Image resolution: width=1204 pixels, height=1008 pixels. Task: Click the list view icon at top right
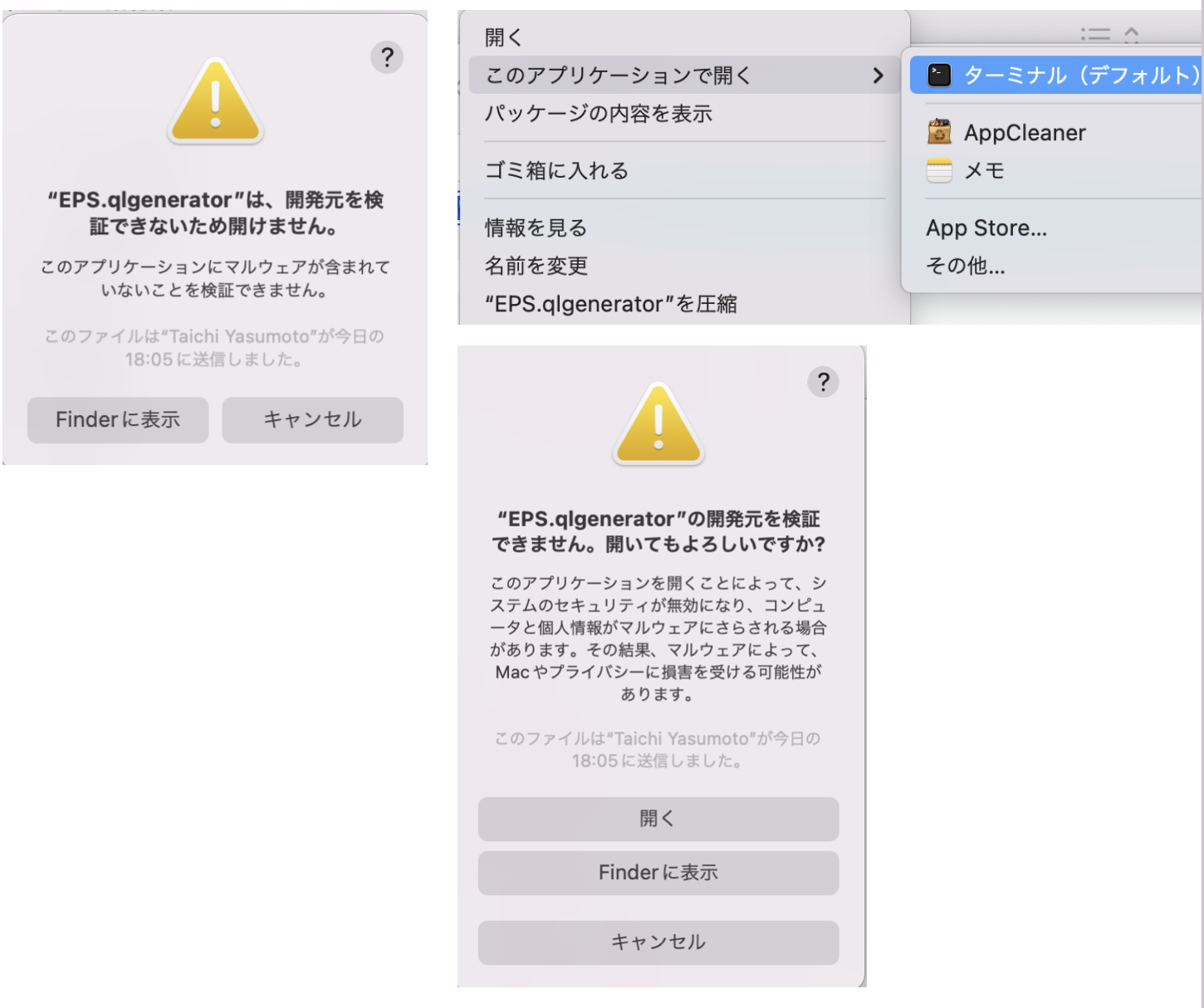(x=1095, y=34)
